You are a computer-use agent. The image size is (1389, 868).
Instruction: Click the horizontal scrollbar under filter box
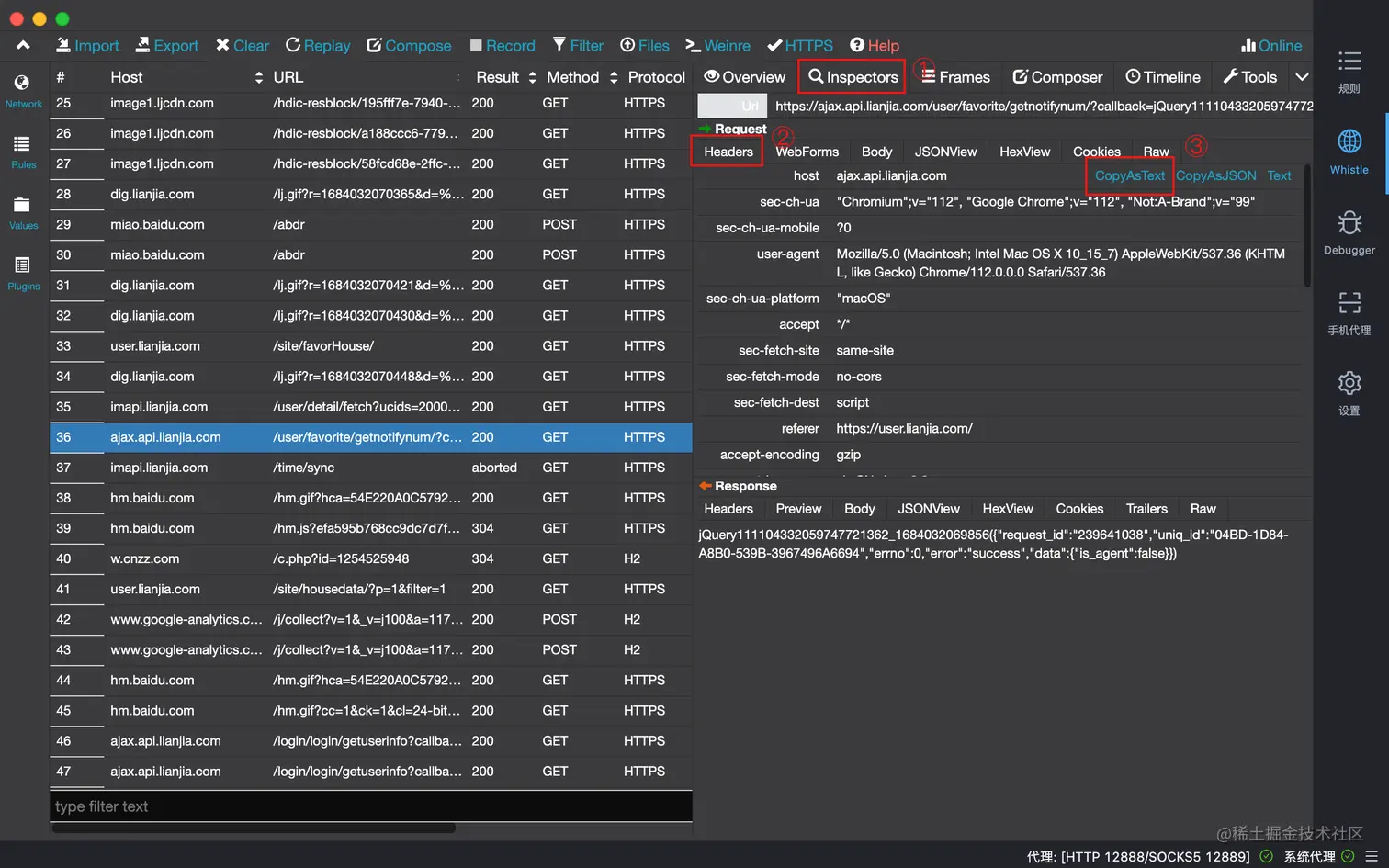[254, 829]
